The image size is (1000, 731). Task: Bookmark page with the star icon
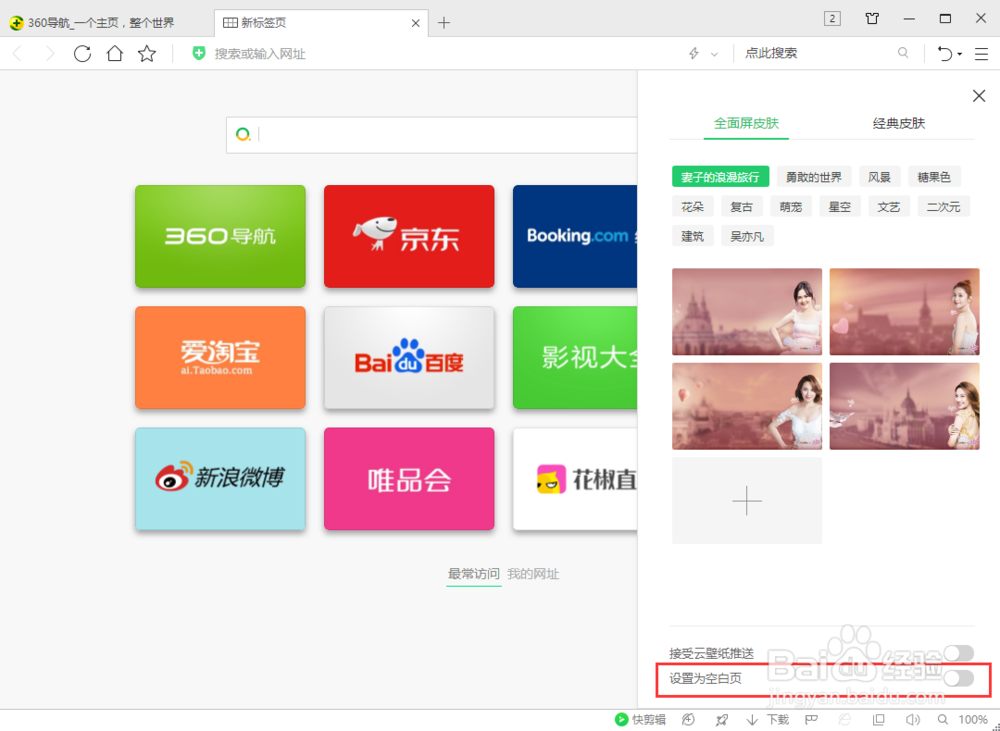coord(147,54)
